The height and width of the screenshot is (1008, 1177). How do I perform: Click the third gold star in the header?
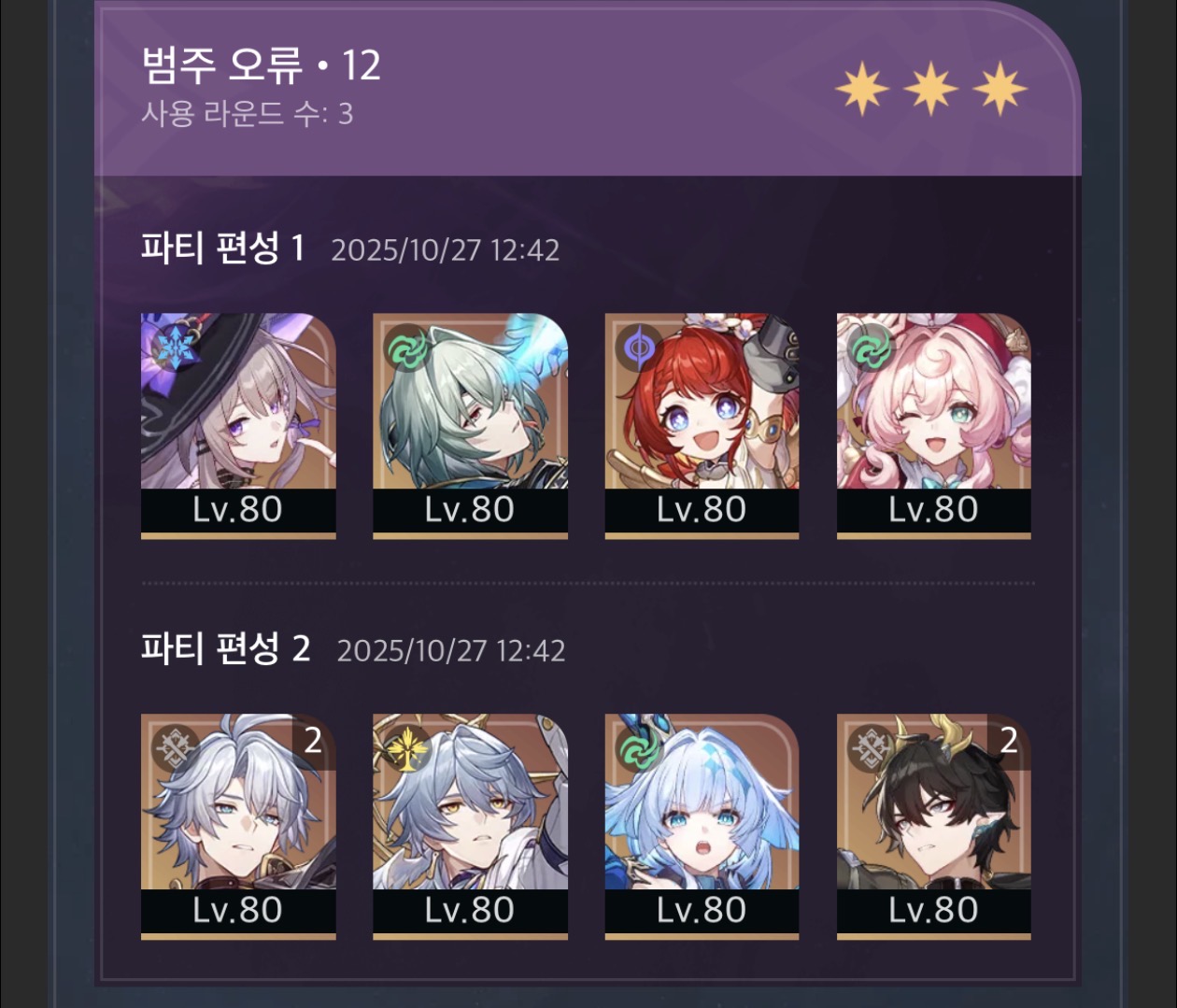coord(1000,89)
